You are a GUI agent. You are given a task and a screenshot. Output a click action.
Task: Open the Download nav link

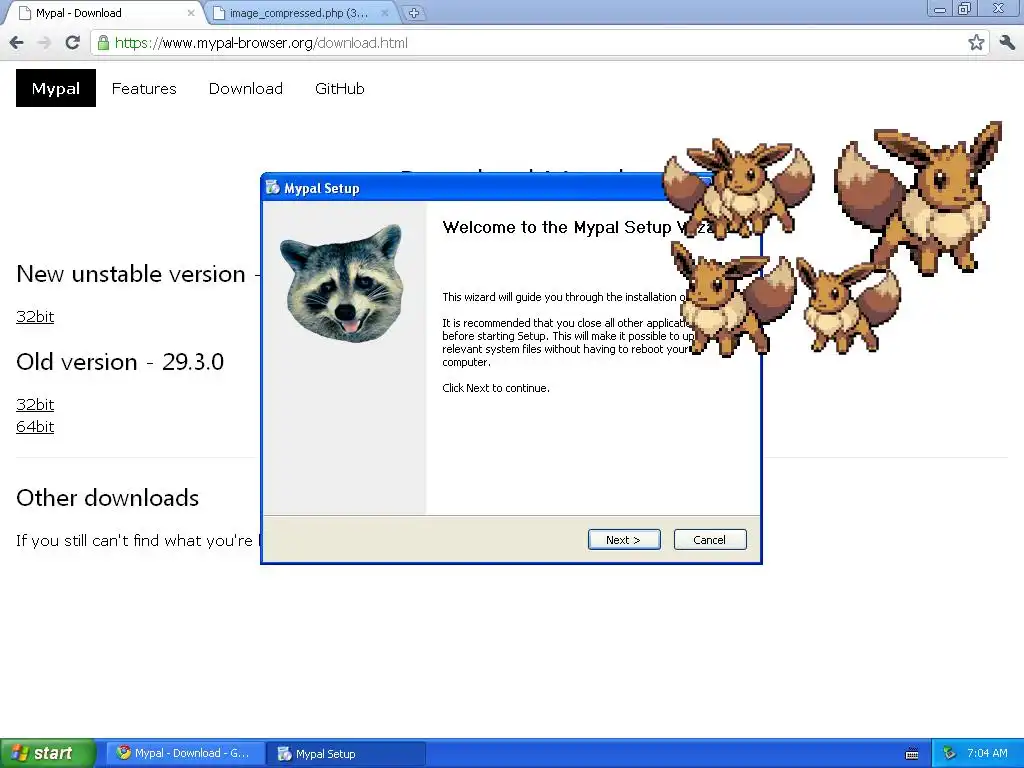[x=246, y=89]
